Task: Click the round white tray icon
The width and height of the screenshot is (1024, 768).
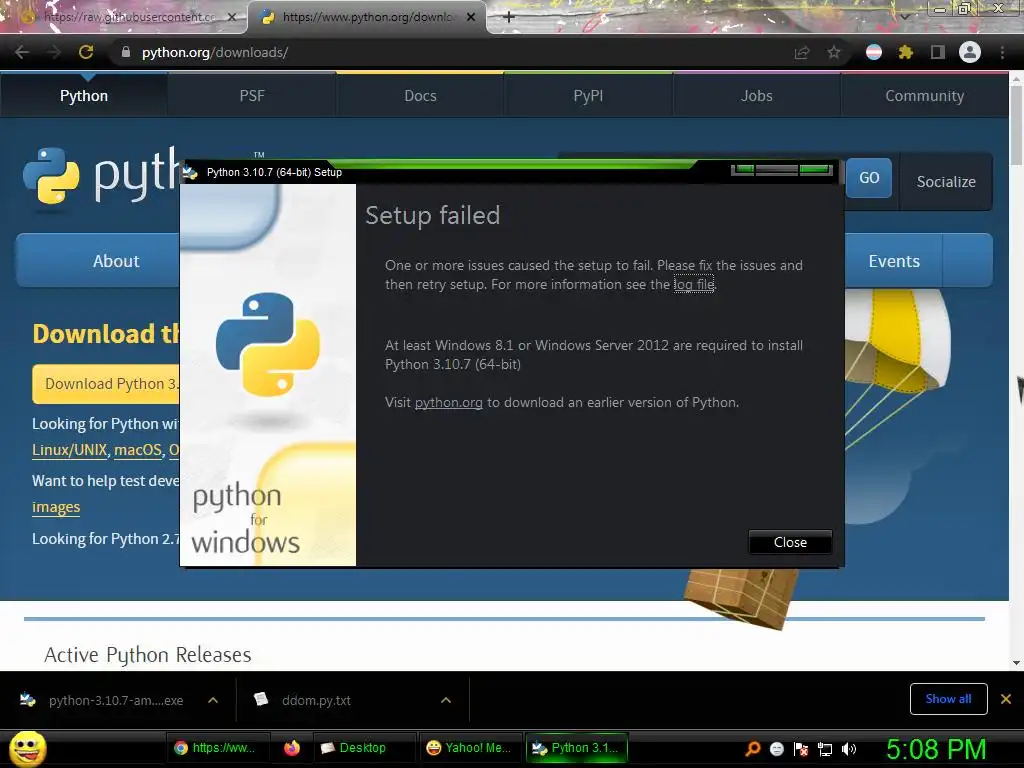Action: [776, 749]
